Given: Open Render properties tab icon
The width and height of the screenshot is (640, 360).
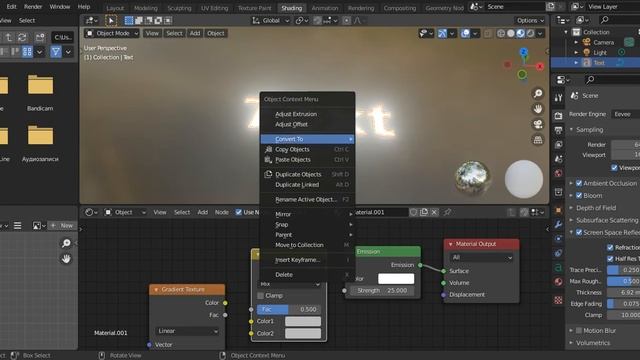Looking at the screenshot, I should click(x=558, y=116).
